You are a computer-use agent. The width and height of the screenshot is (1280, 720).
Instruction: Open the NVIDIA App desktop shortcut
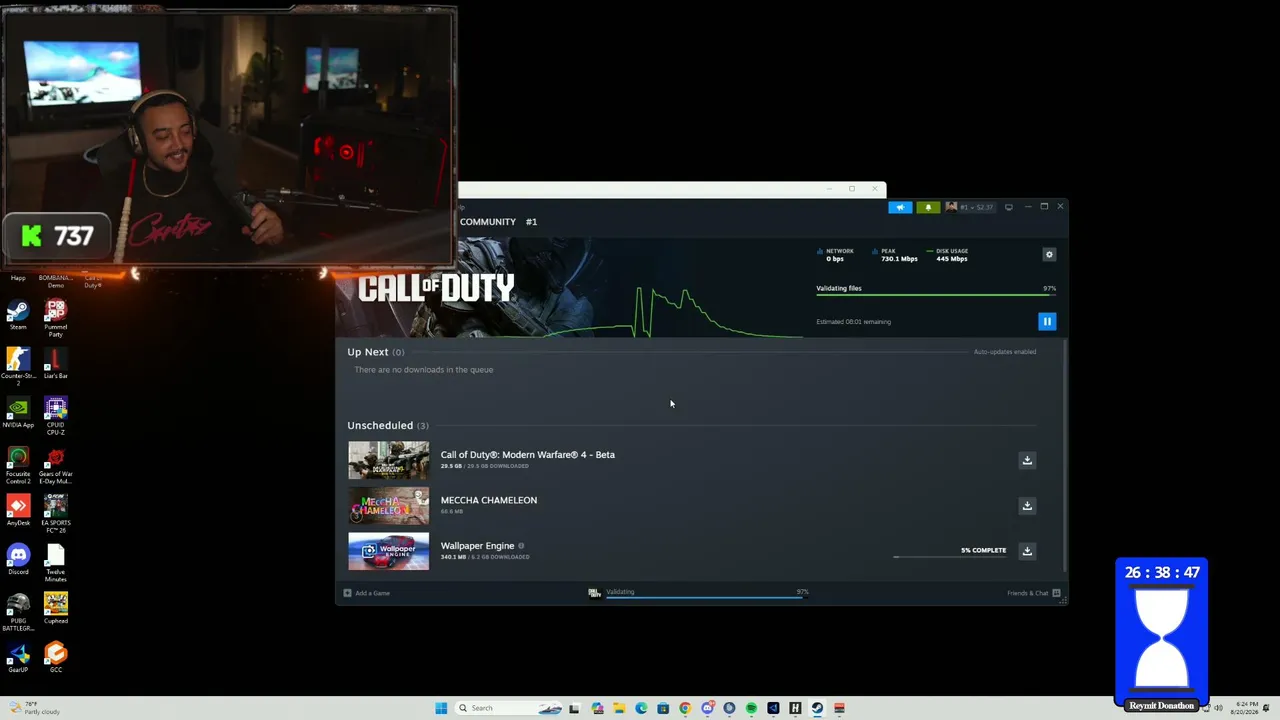tap(18, 413)
